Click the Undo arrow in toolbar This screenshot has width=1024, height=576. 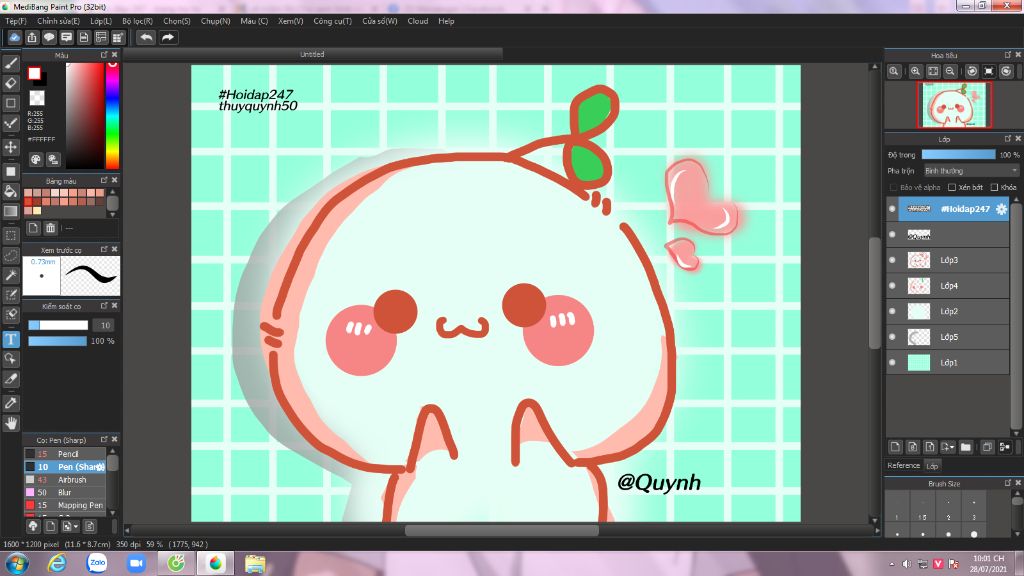tap(146, 37)
